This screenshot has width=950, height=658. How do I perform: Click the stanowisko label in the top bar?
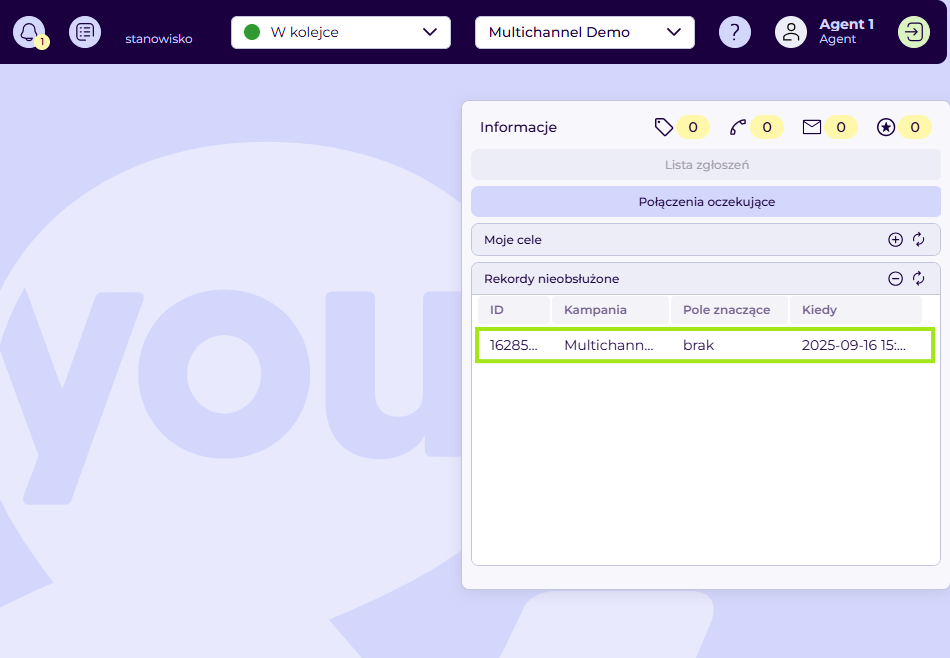[159, 39]
